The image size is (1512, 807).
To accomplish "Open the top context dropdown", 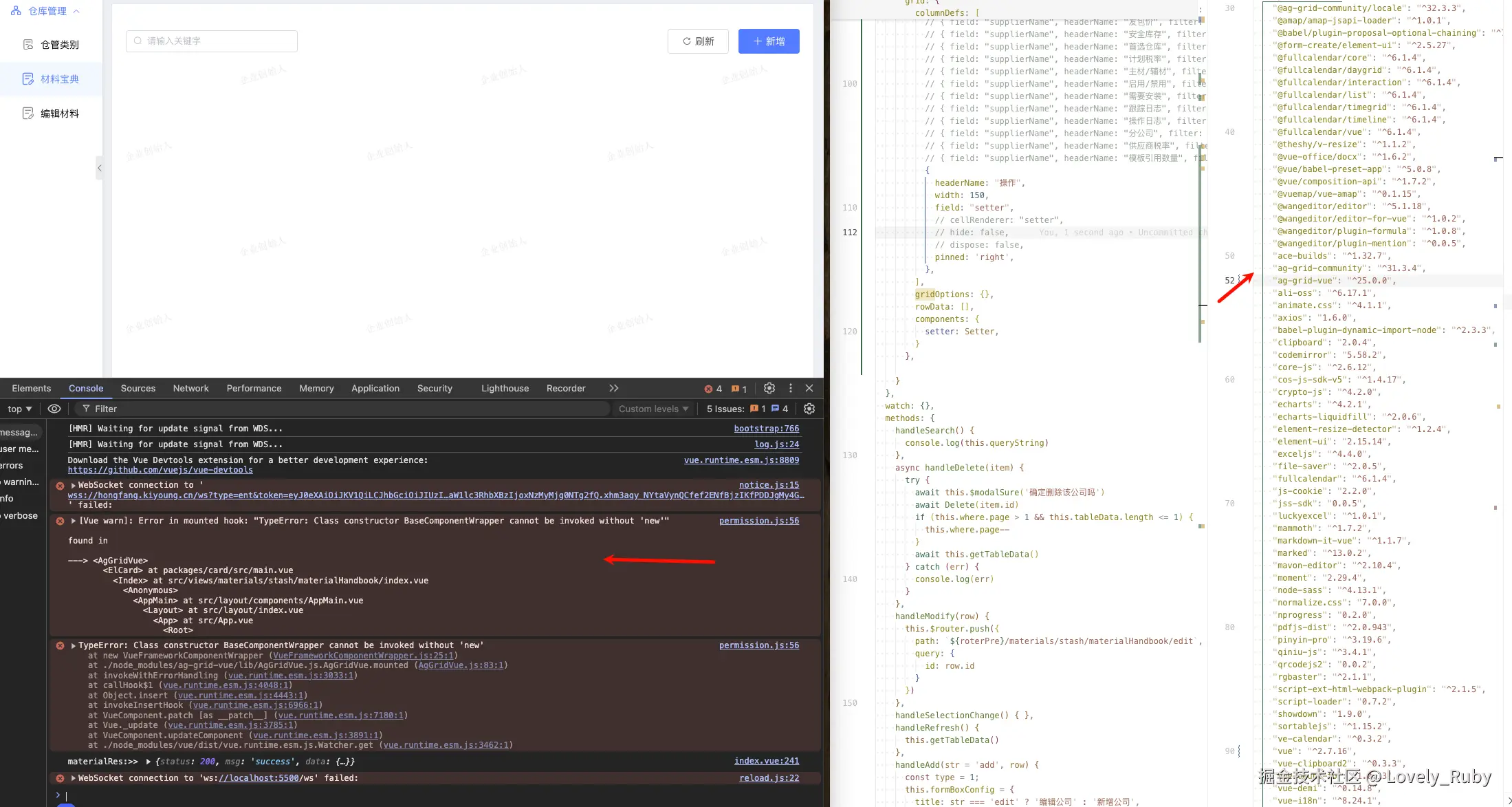I will [20, 409].
